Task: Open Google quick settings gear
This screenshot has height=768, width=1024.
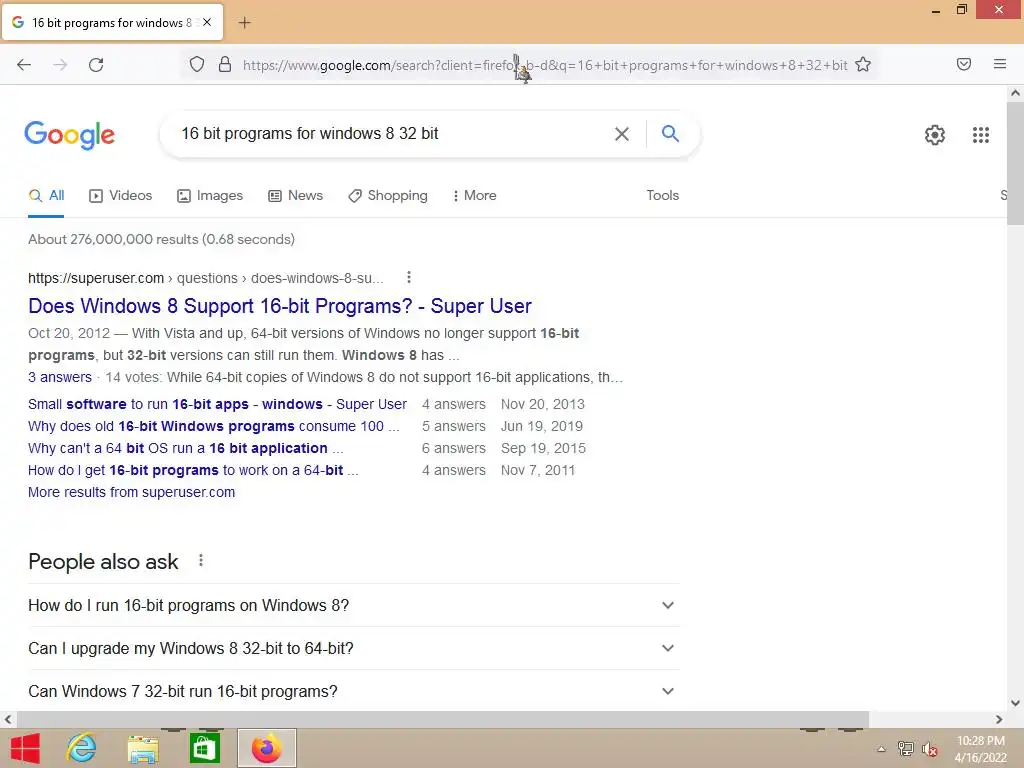Action: tap(935, 135)
